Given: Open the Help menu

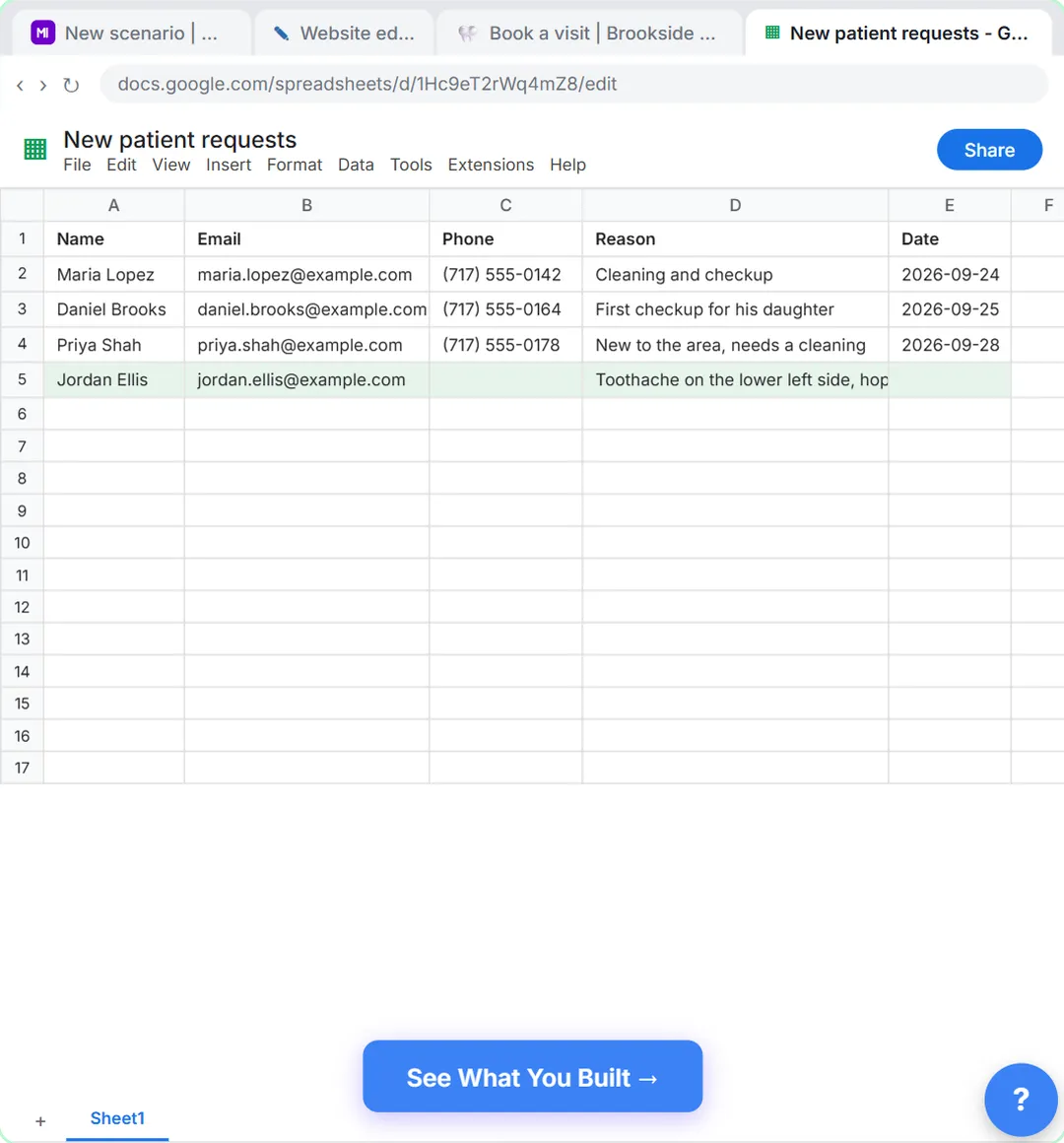Looking at the screenshot, I should [567, 165].
